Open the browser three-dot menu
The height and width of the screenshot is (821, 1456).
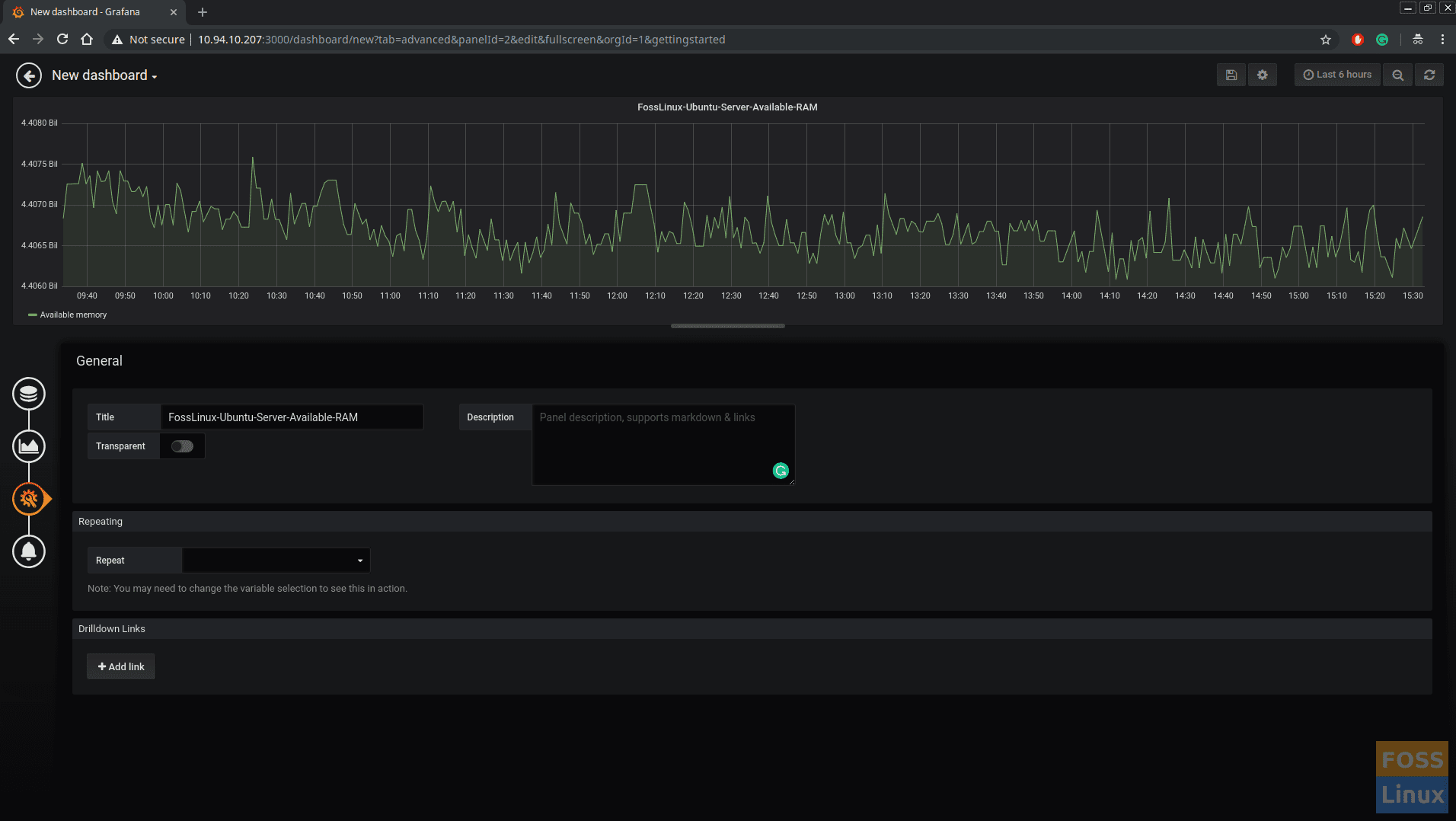pyautogui.click(x=1442, y=40)
